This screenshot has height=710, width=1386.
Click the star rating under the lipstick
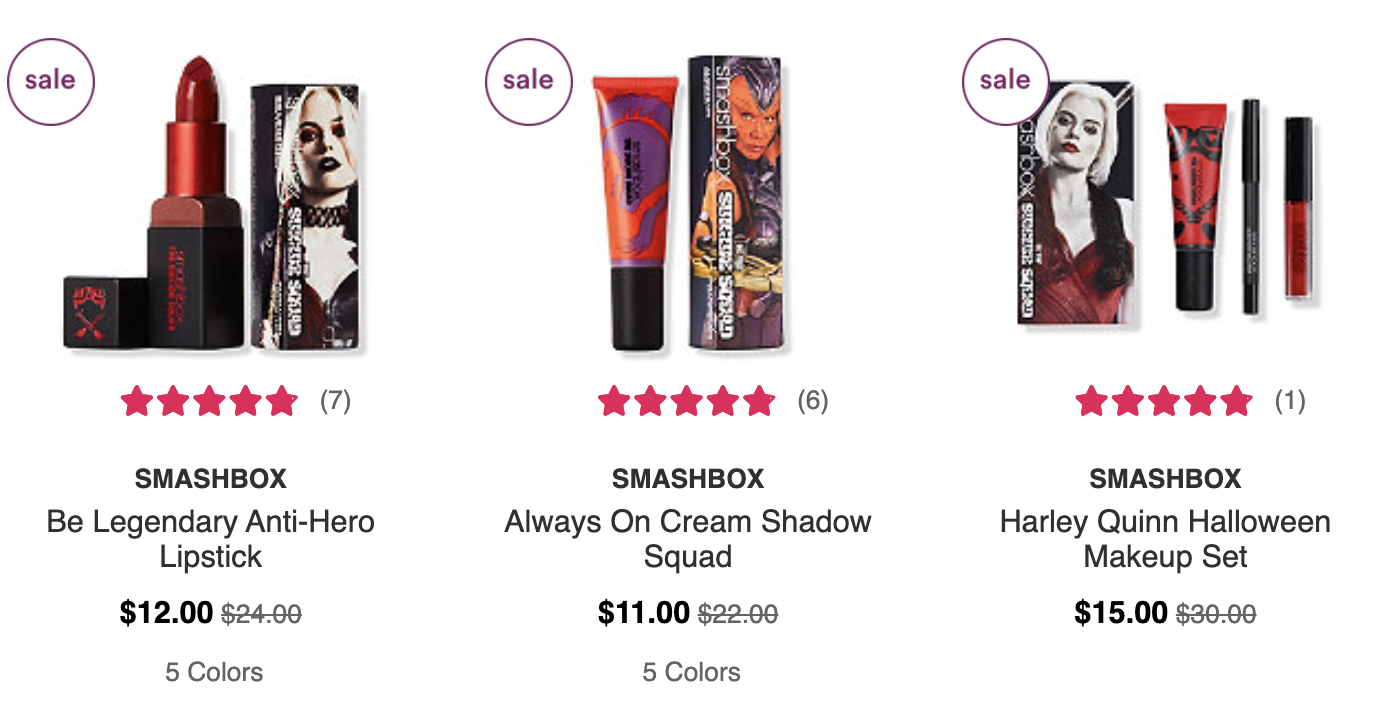pos(209,401)
